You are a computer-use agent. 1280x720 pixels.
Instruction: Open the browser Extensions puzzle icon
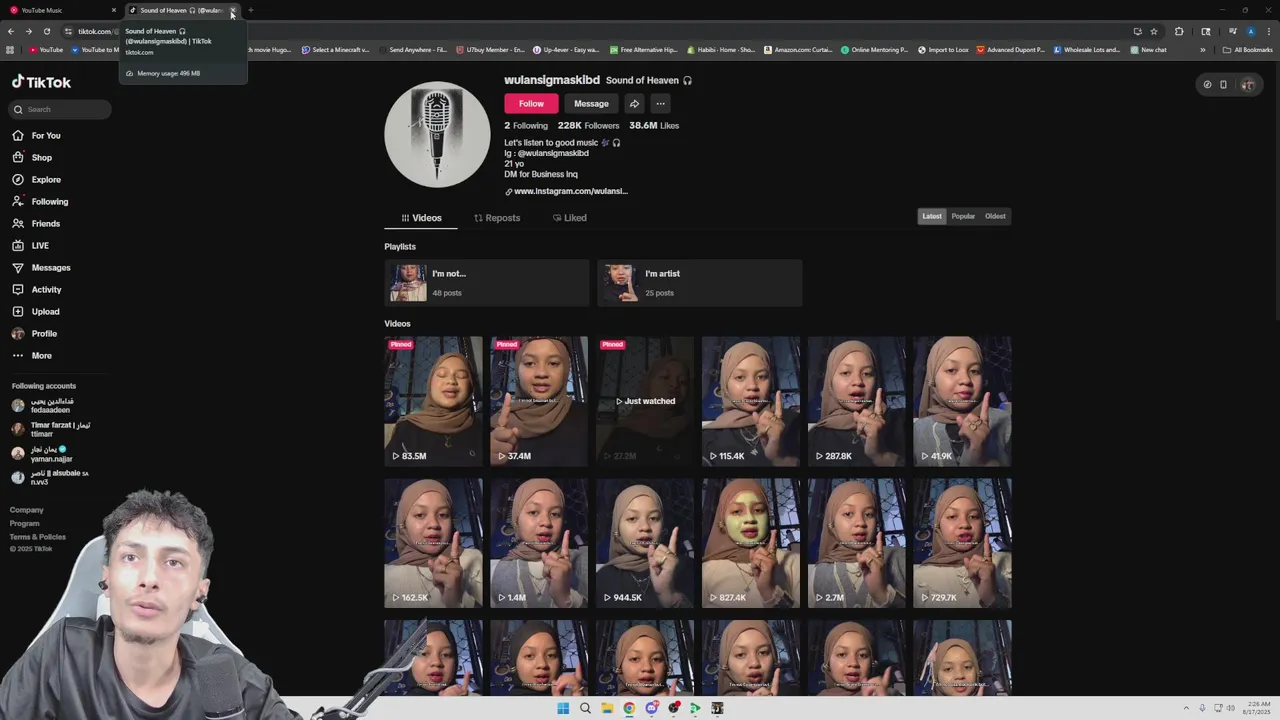click(x=1178, y=31)
